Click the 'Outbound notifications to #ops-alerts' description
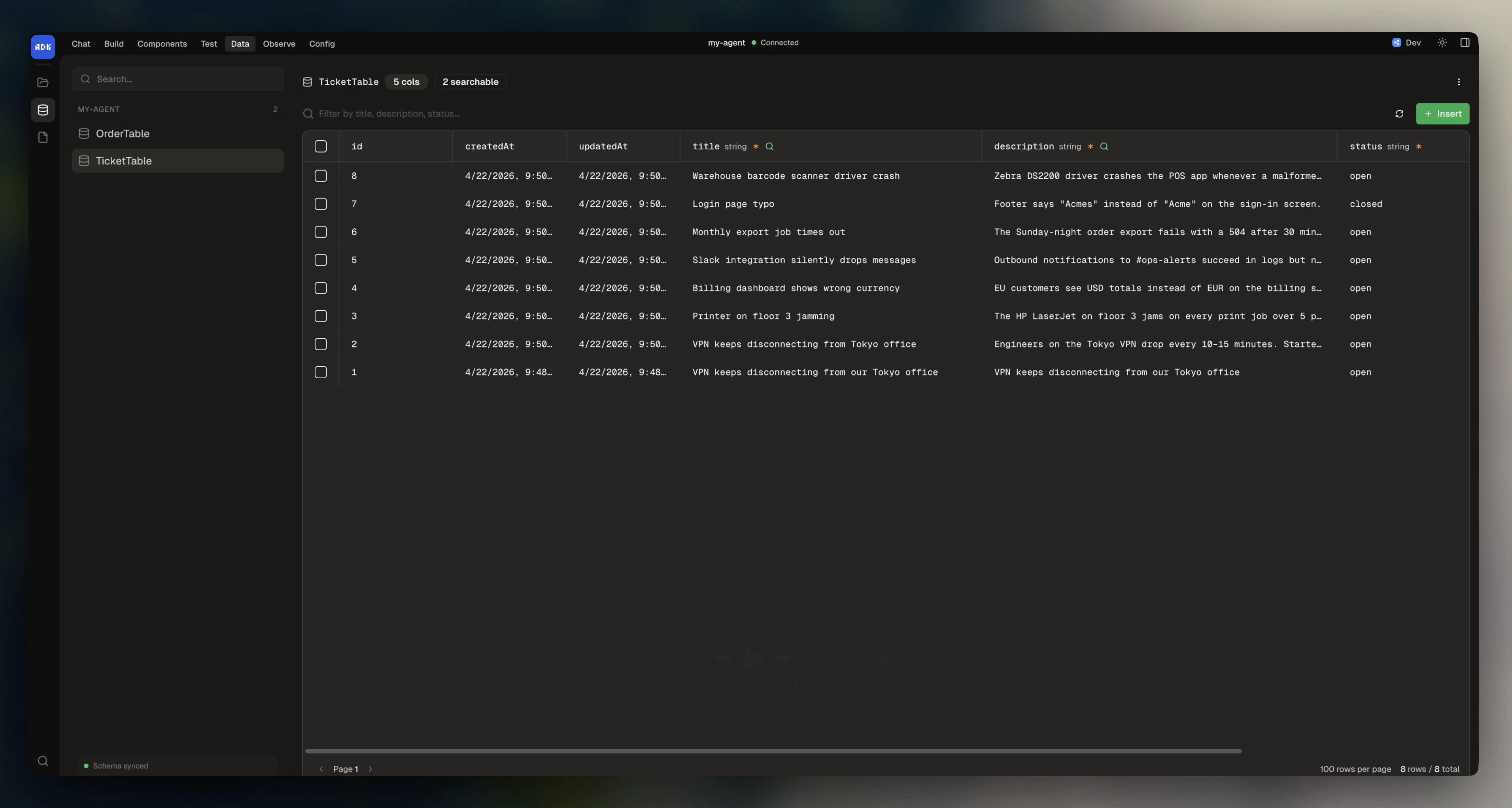This screenshot has width=1512, height=808. pos(1158,260)
